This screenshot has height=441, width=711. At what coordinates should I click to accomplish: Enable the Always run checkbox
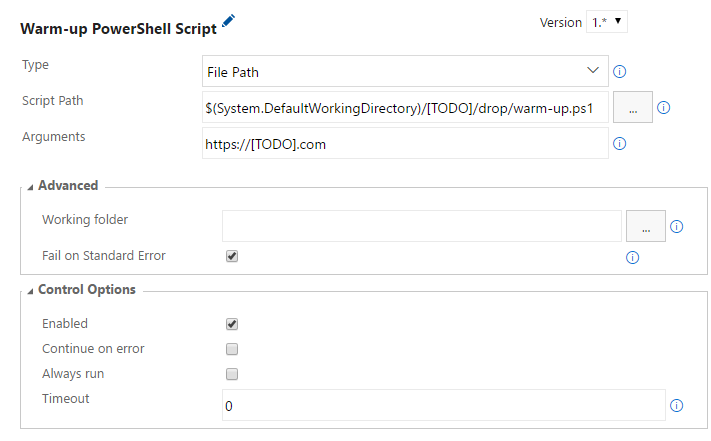[232, 374]
